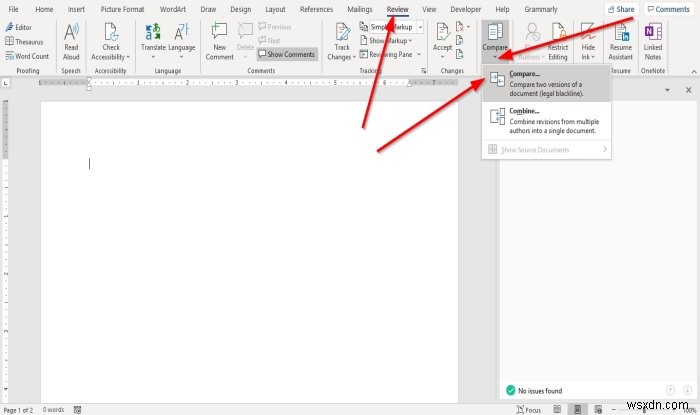Open the Comments button at top right
The height and width of the screenshot is (415, 700).
[x=668, y=9]
